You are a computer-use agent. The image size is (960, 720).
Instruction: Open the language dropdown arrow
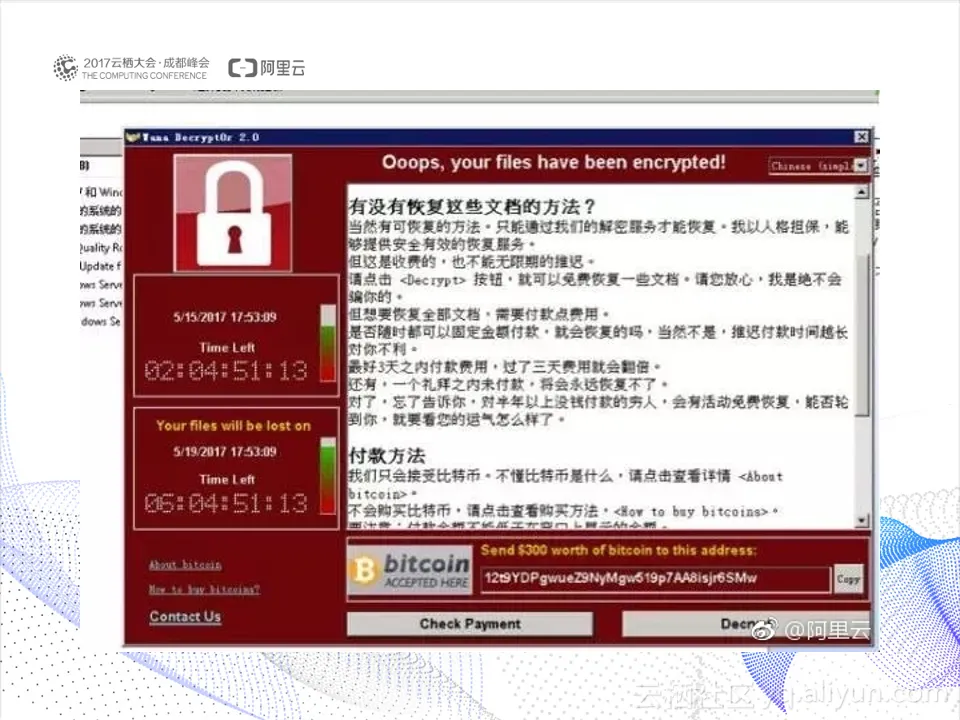[861, 166]
